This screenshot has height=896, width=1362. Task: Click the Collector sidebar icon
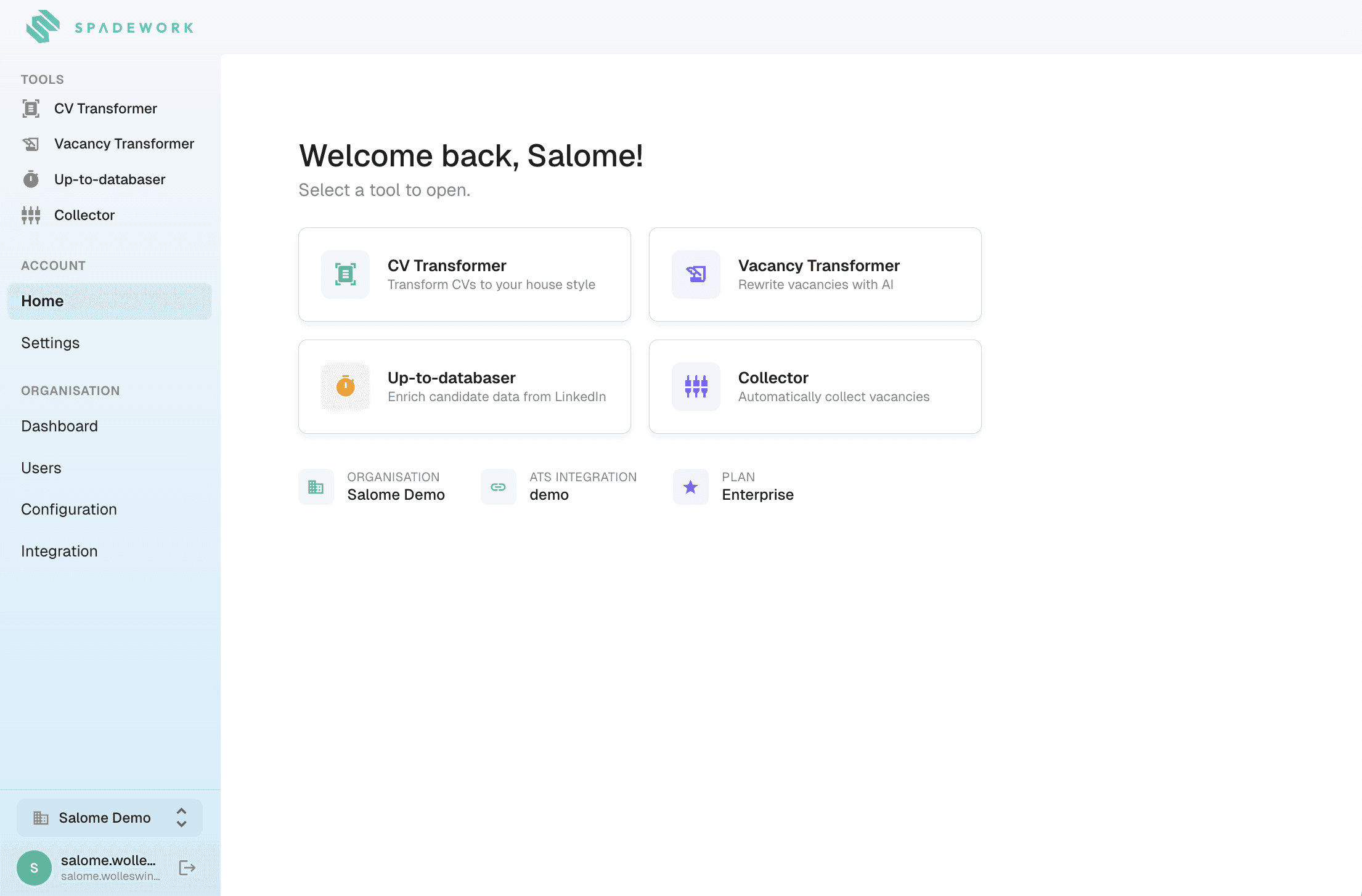(x=31, y=215)
